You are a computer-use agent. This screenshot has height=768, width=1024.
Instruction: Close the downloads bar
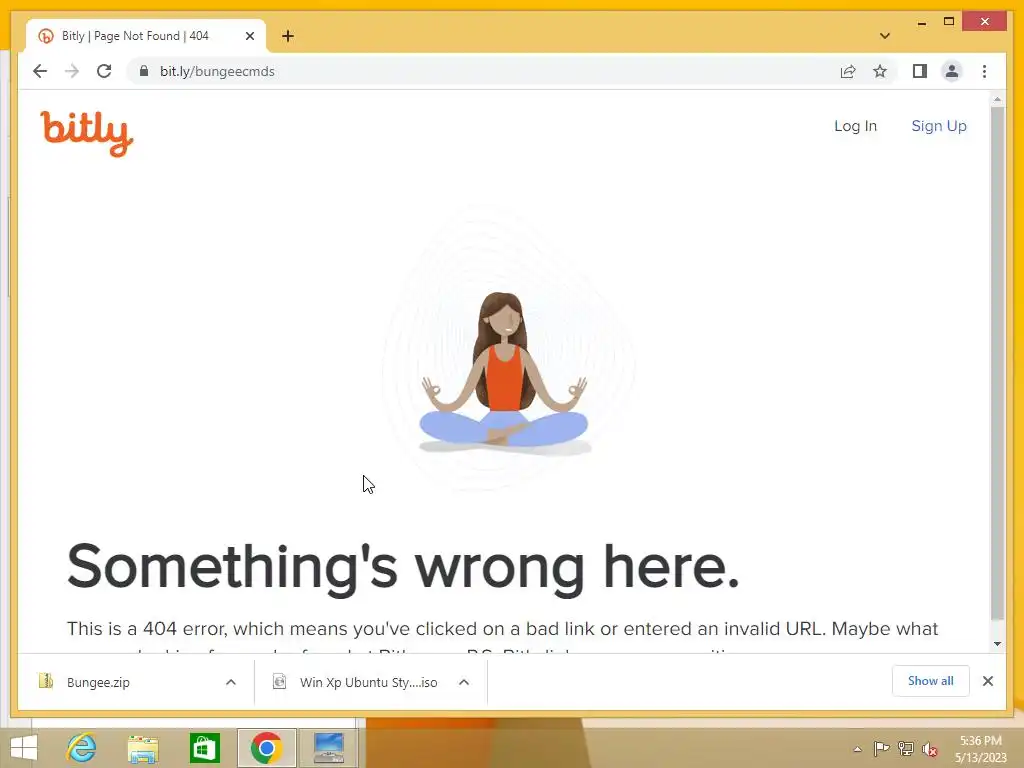(x=987, y=681)
